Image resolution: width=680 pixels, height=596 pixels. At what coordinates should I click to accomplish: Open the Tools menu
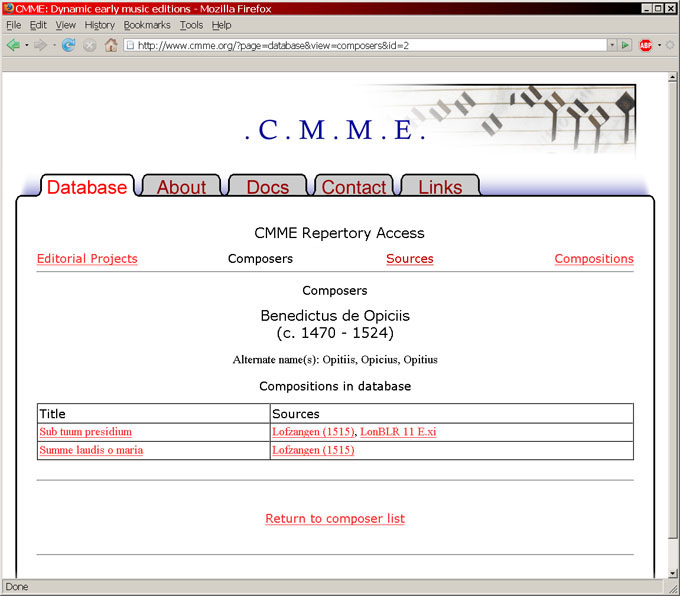(x=191, y=25)
